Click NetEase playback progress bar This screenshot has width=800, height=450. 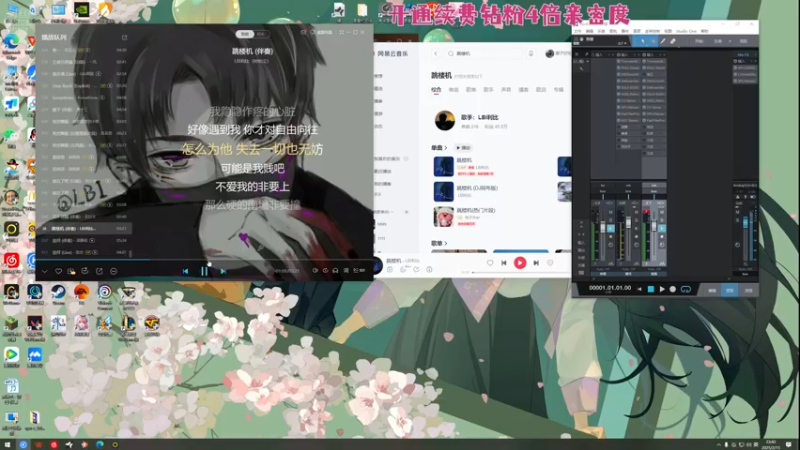(x=520, y=272)
